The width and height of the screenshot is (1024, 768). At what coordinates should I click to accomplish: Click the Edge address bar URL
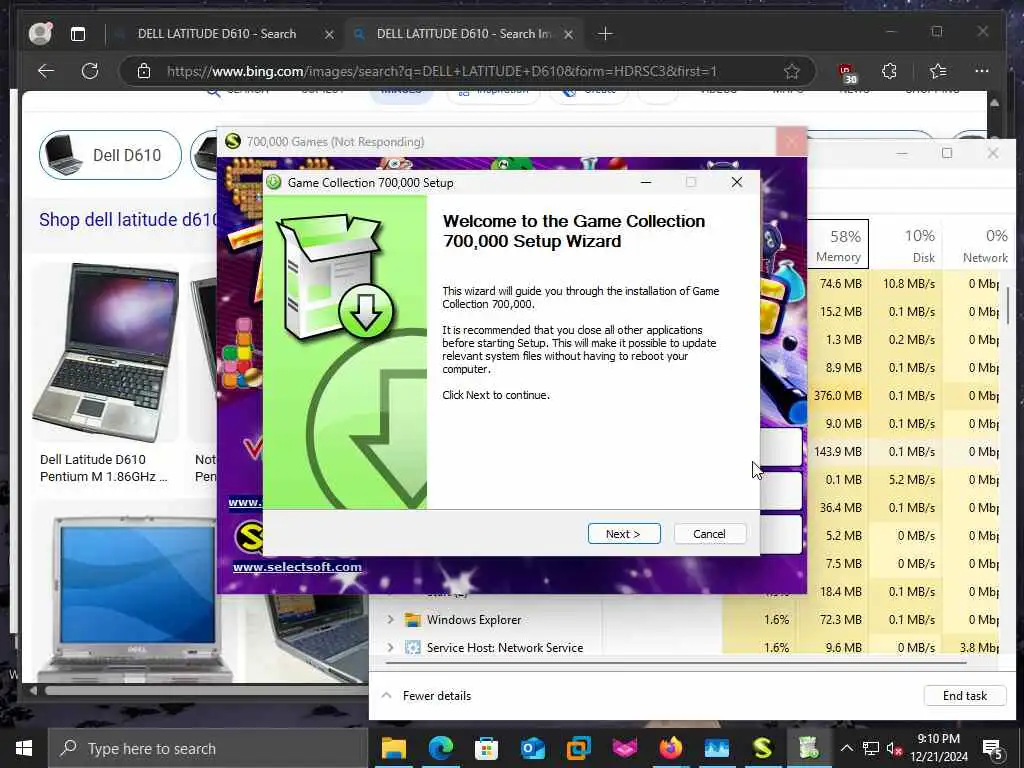[441, 71]
